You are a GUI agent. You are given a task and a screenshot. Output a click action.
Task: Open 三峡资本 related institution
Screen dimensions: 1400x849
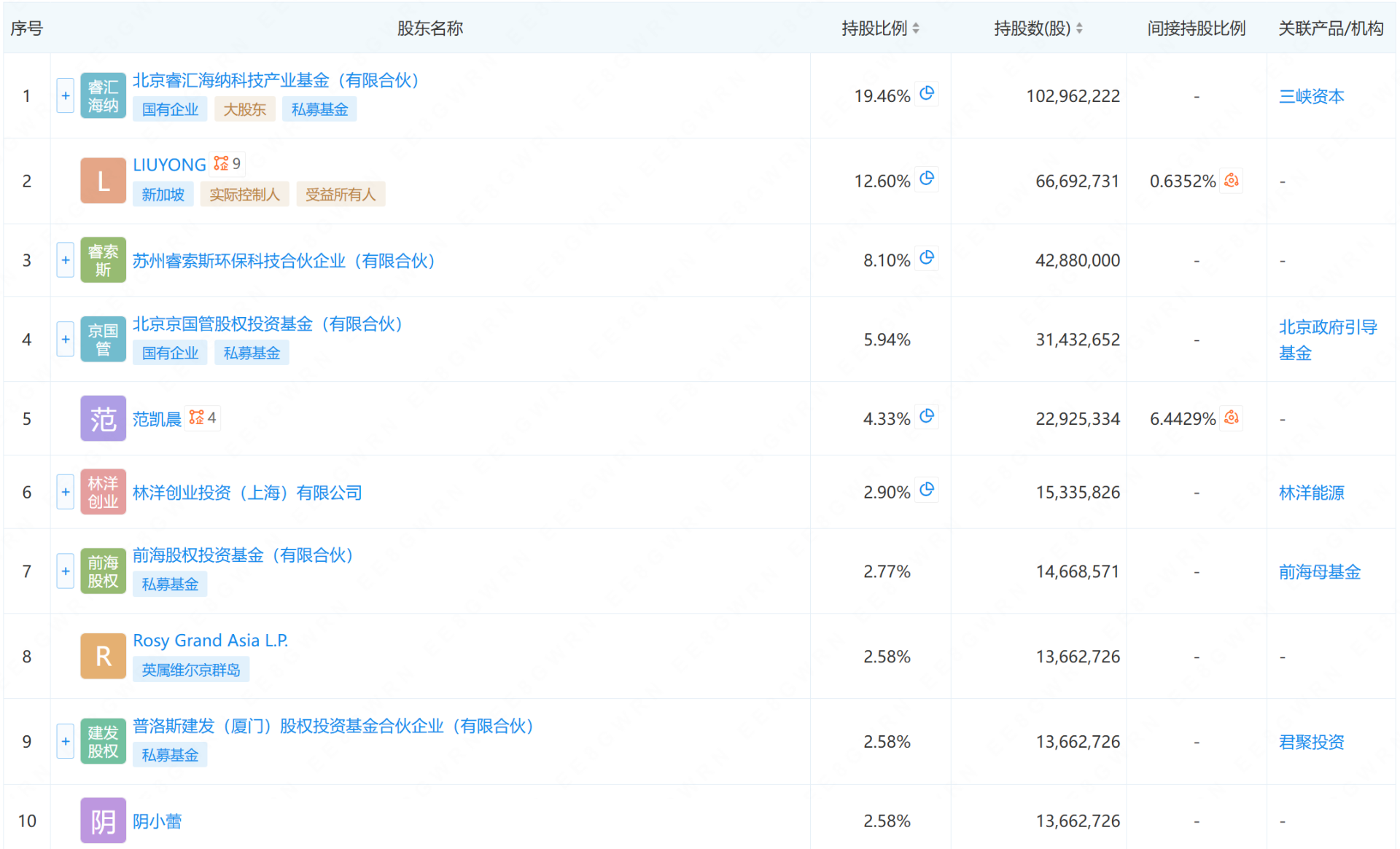(1311, 96)
